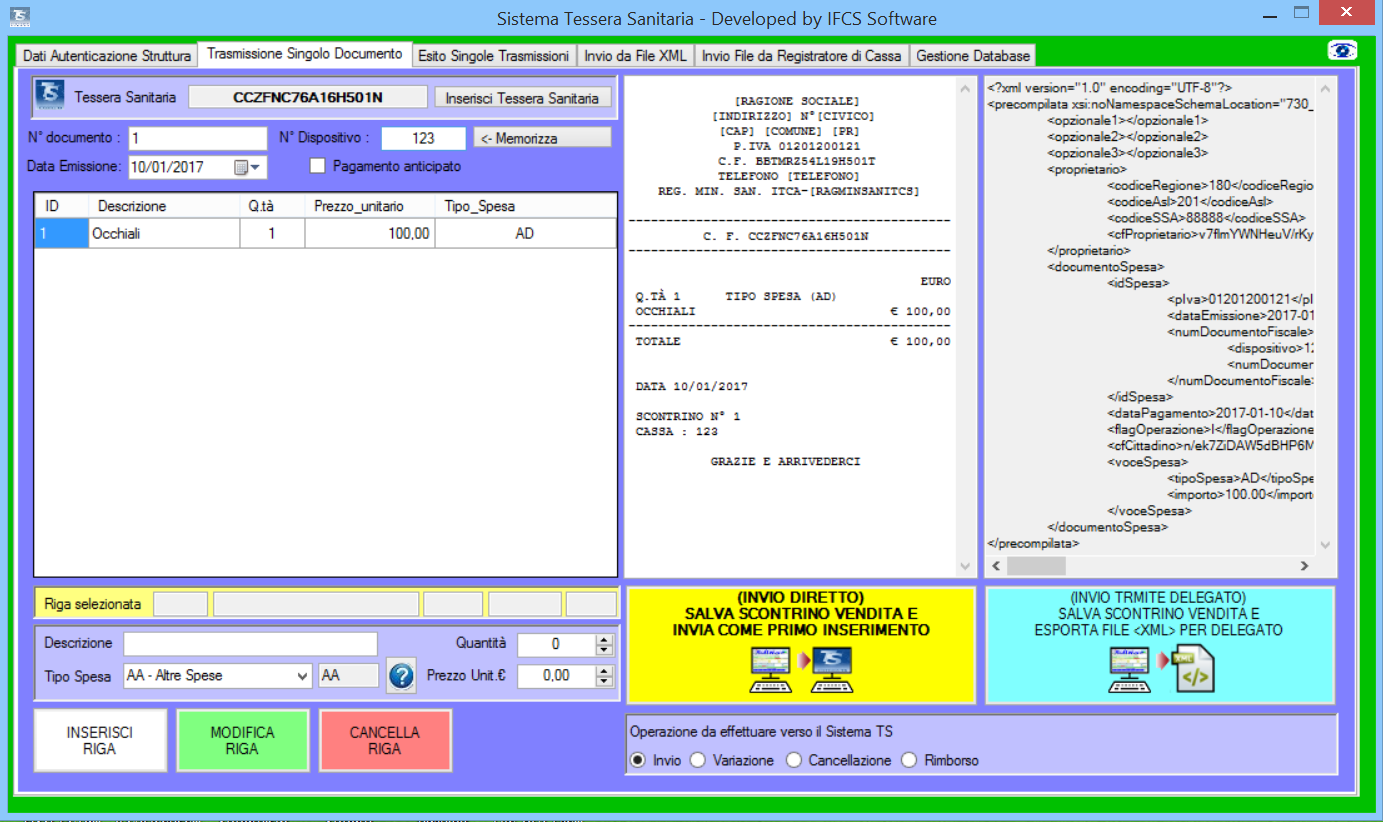Decrease Prezzo Unit.€ with the down arrow
This screenshot has height=822, width=1383.
[x=603, y=681]
